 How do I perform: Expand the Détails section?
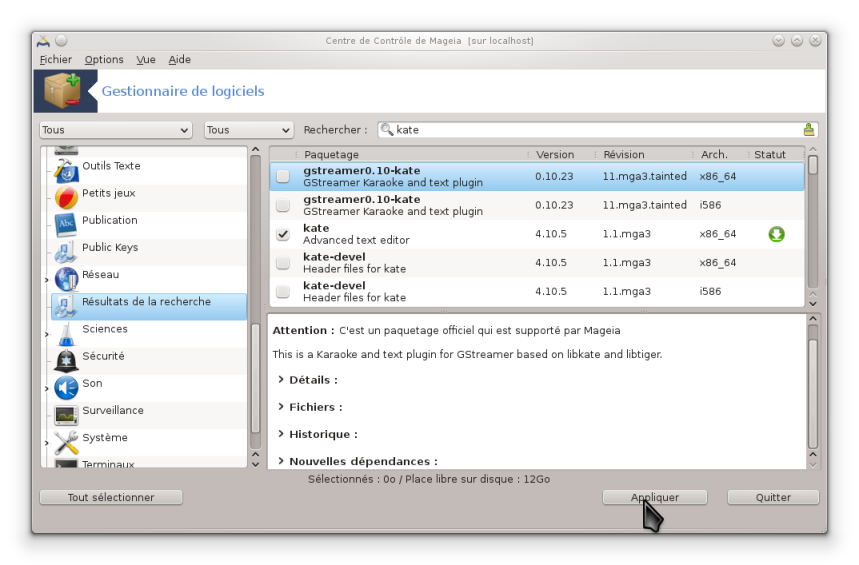[x=280, y=379]
